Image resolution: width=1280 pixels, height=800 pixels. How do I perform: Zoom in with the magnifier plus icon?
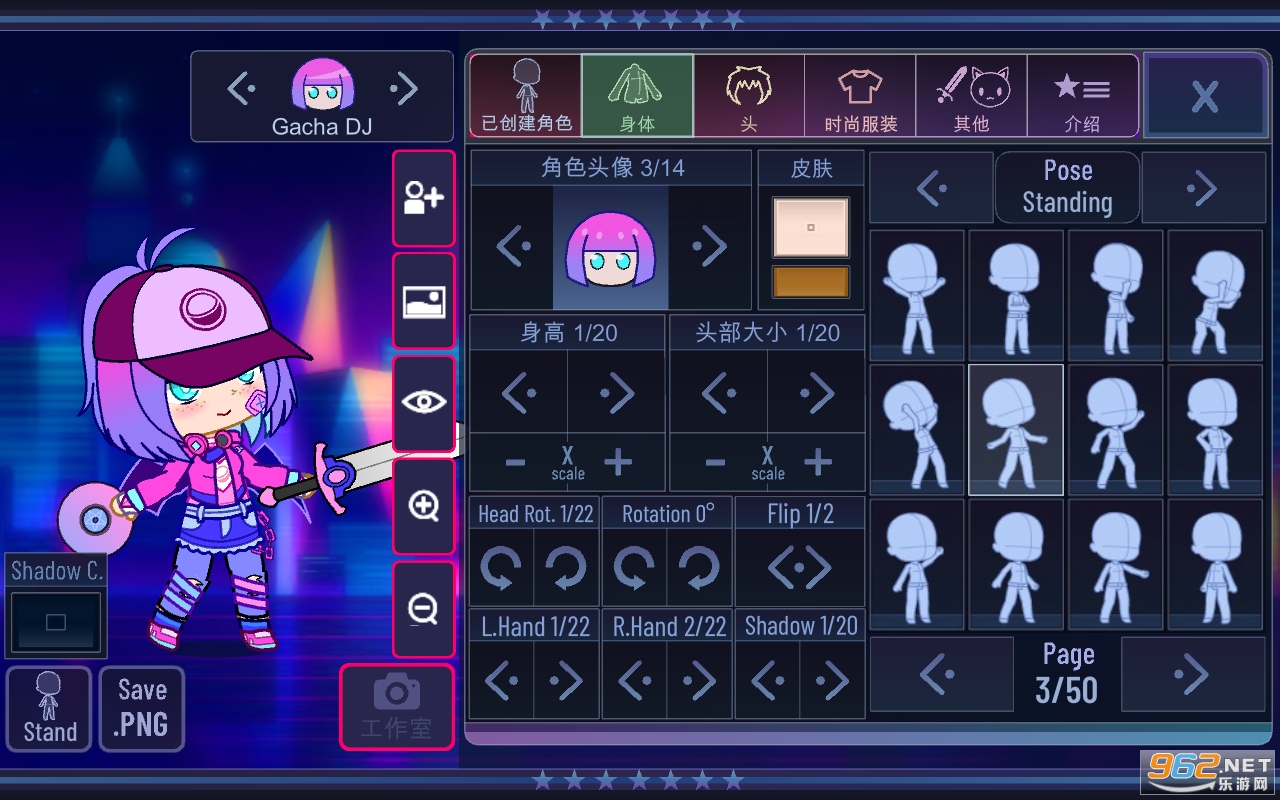(423, 506)
